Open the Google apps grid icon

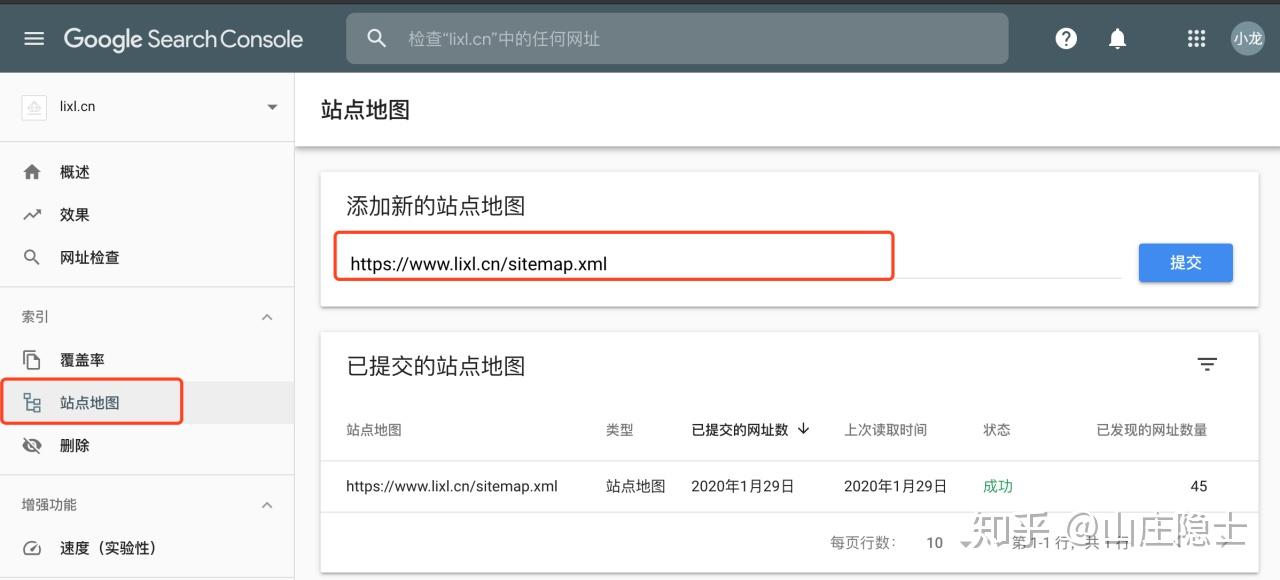coord(1196,38)
